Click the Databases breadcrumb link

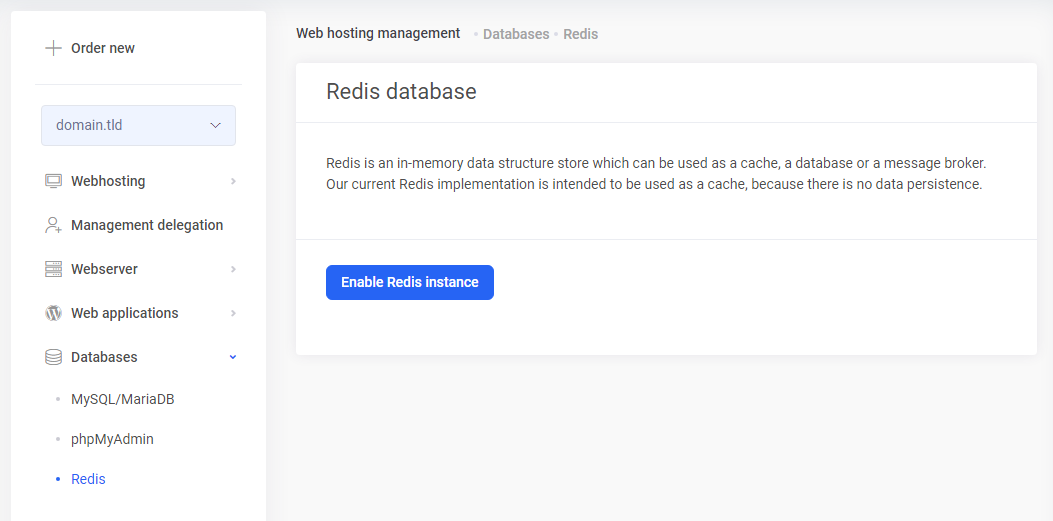click(516, 34)
